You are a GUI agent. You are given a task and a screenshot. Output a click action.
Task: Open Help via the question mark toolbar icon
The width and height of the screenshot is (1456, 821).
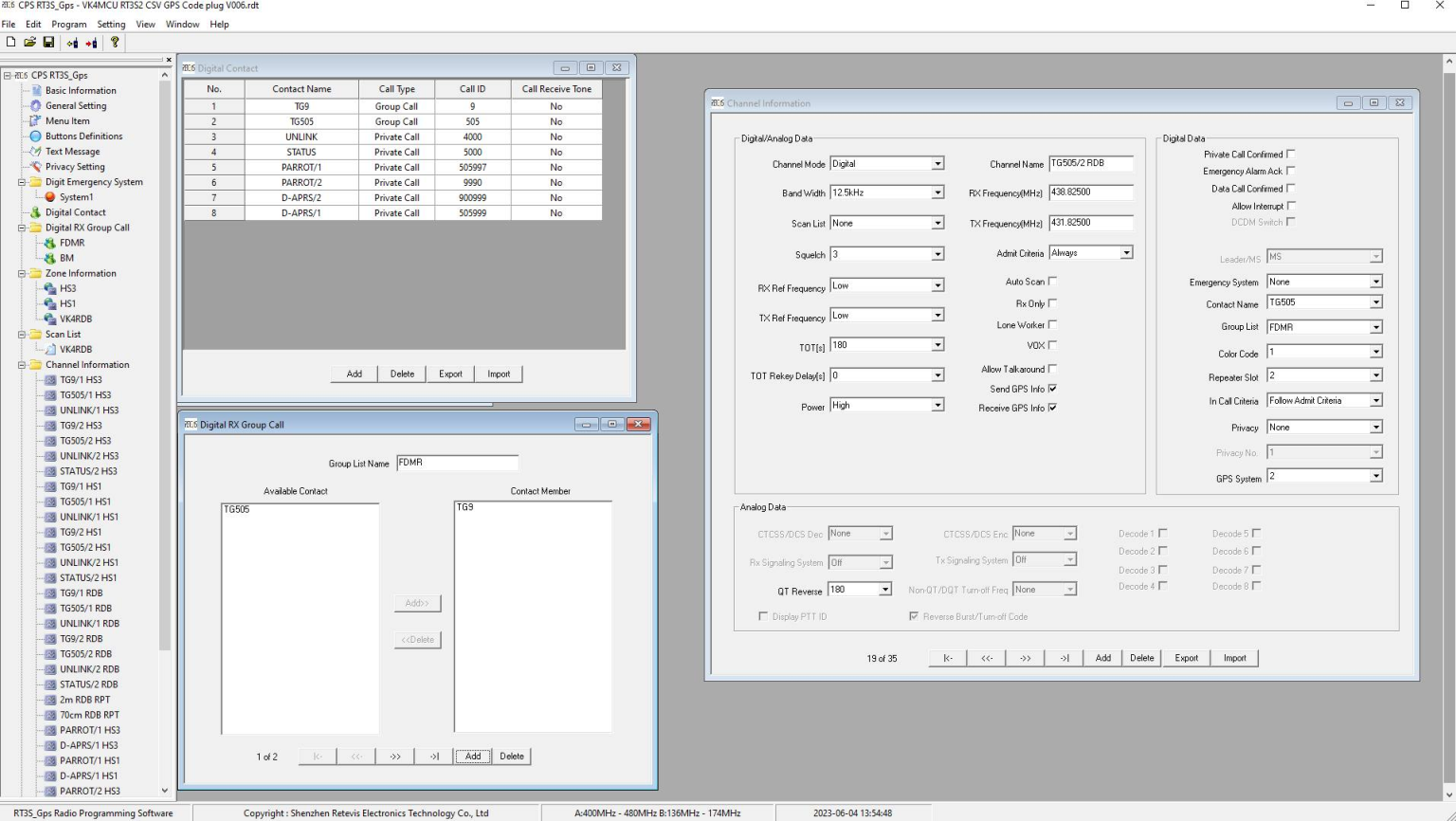point(114,43)
